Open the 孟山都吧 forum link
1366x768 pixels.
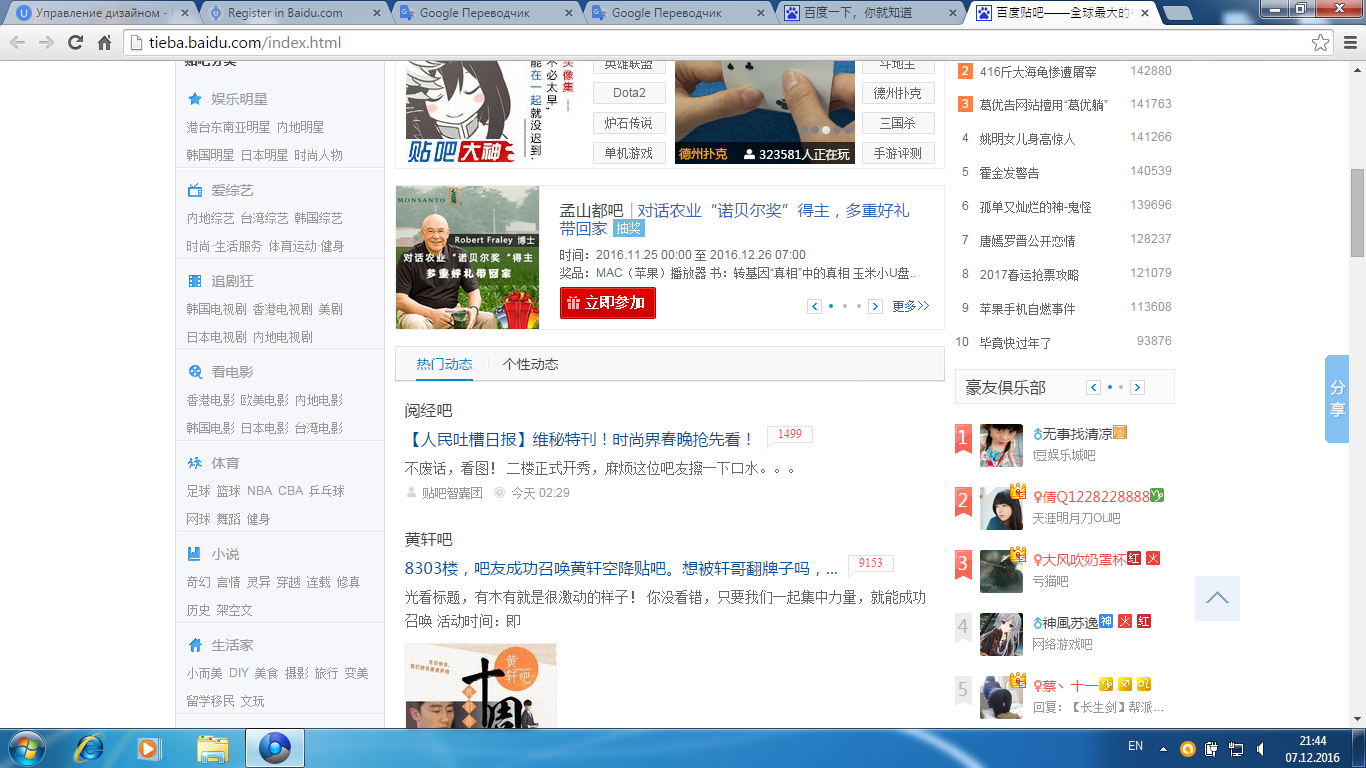coord(591,210)
